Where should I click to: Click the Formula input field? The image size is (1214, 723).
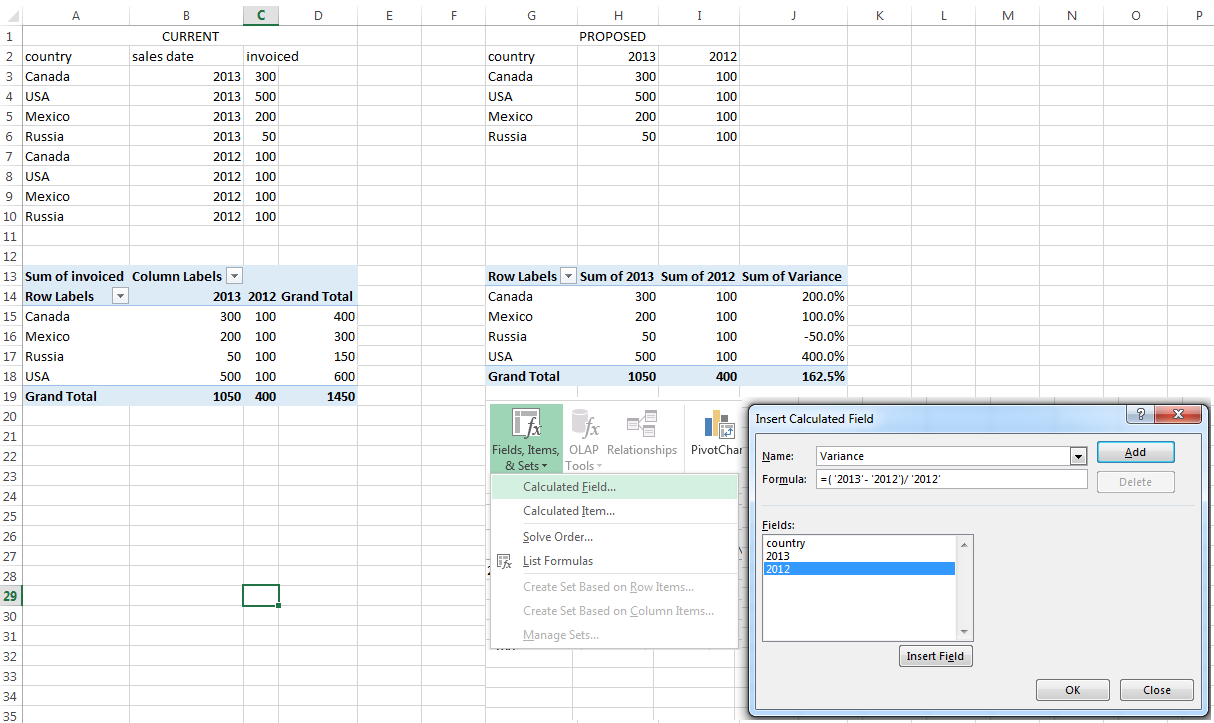[951, 479]
